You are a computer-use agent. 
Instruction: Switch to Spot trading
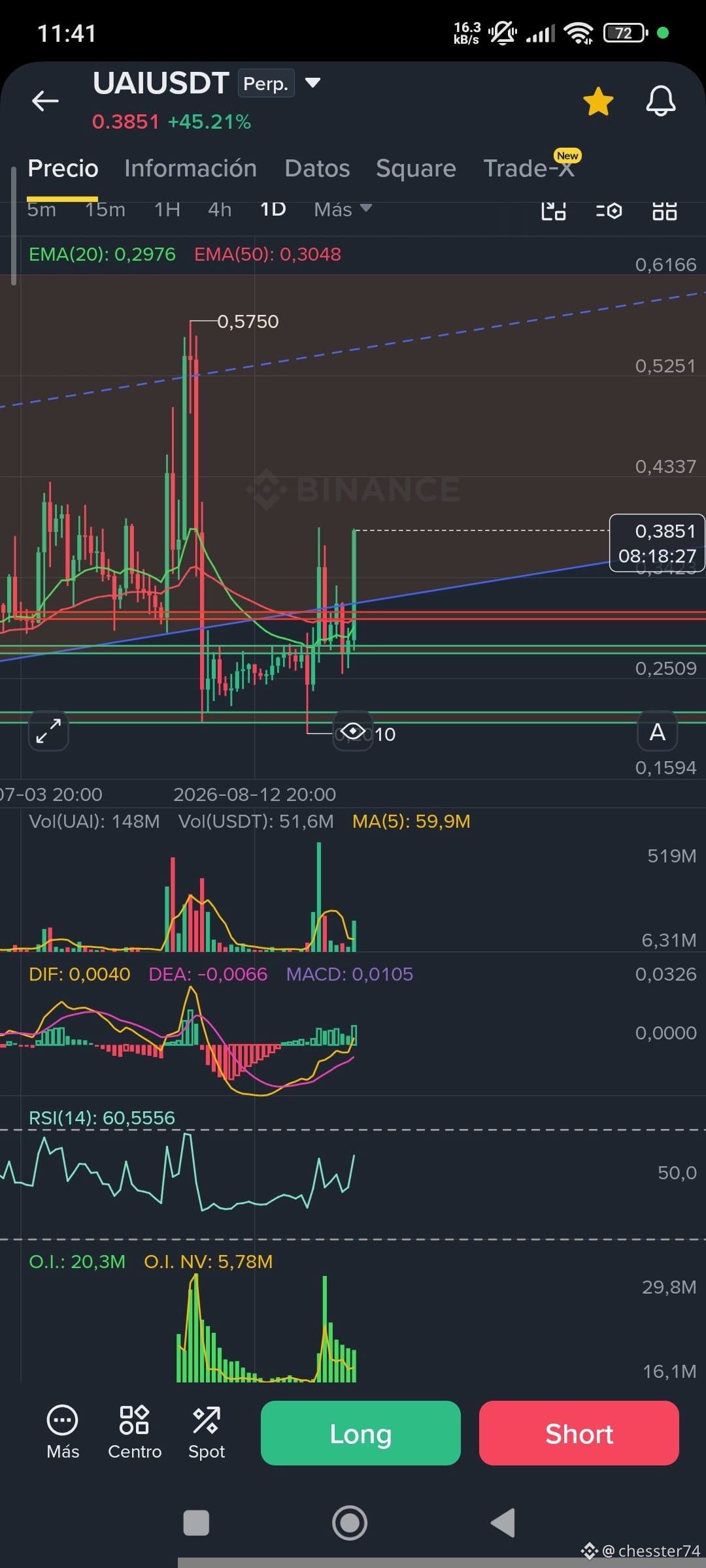pyautogui.click(x=207, y=1432)
